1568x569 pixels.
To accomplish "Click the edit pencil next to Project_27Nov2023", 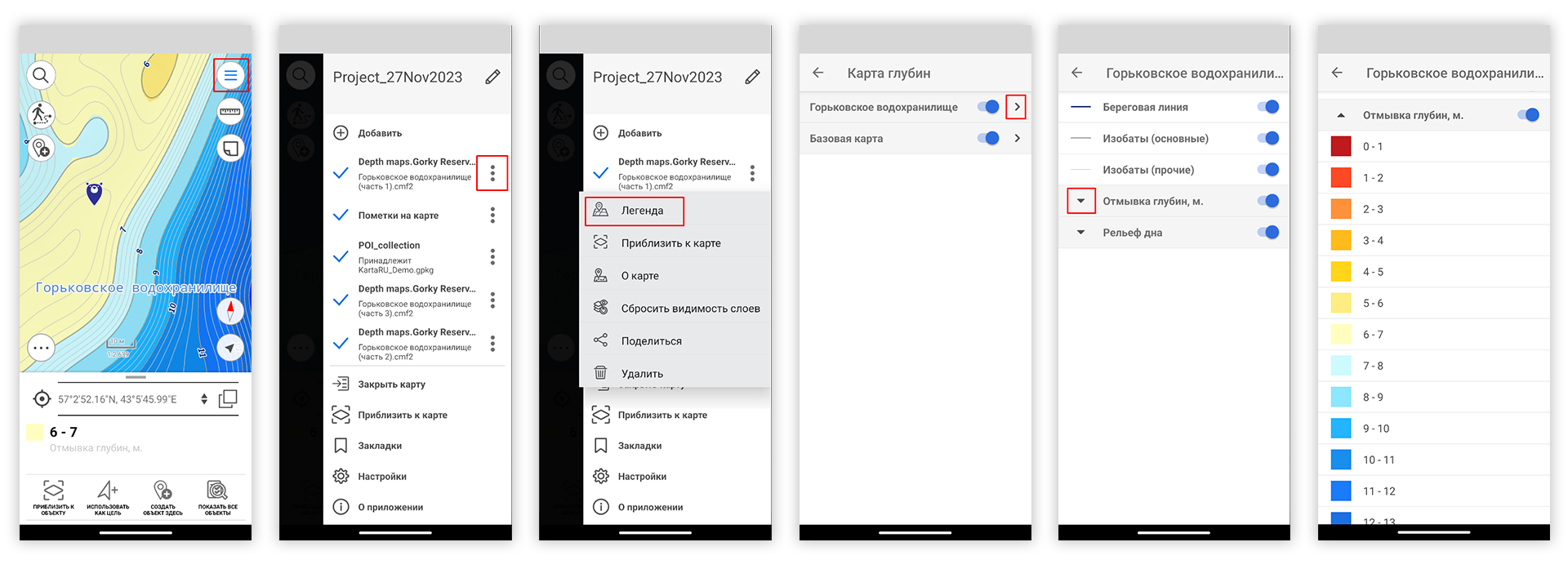I will click(x=492, y=77).
